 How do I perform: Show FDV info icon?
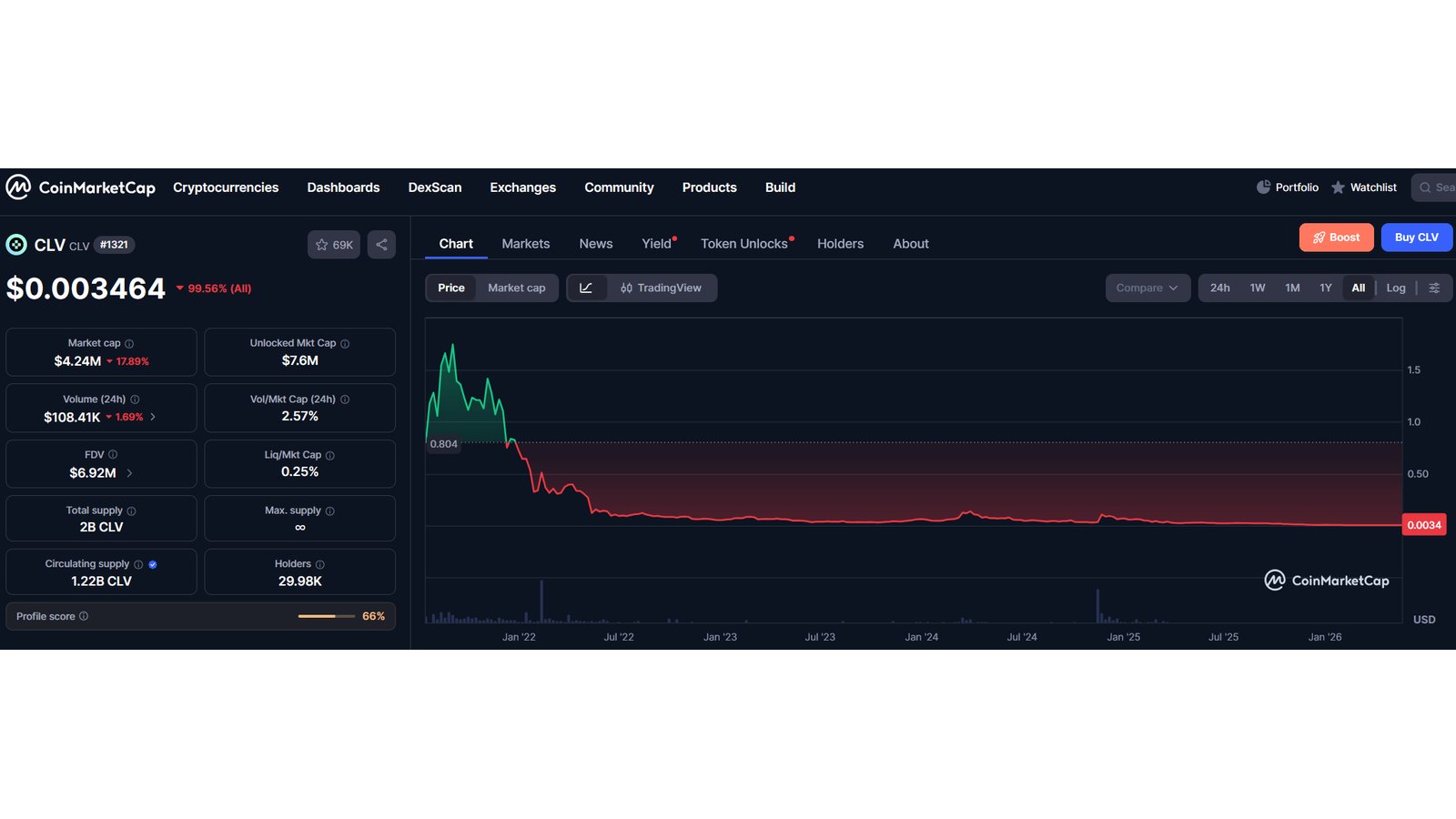(113, 454)
